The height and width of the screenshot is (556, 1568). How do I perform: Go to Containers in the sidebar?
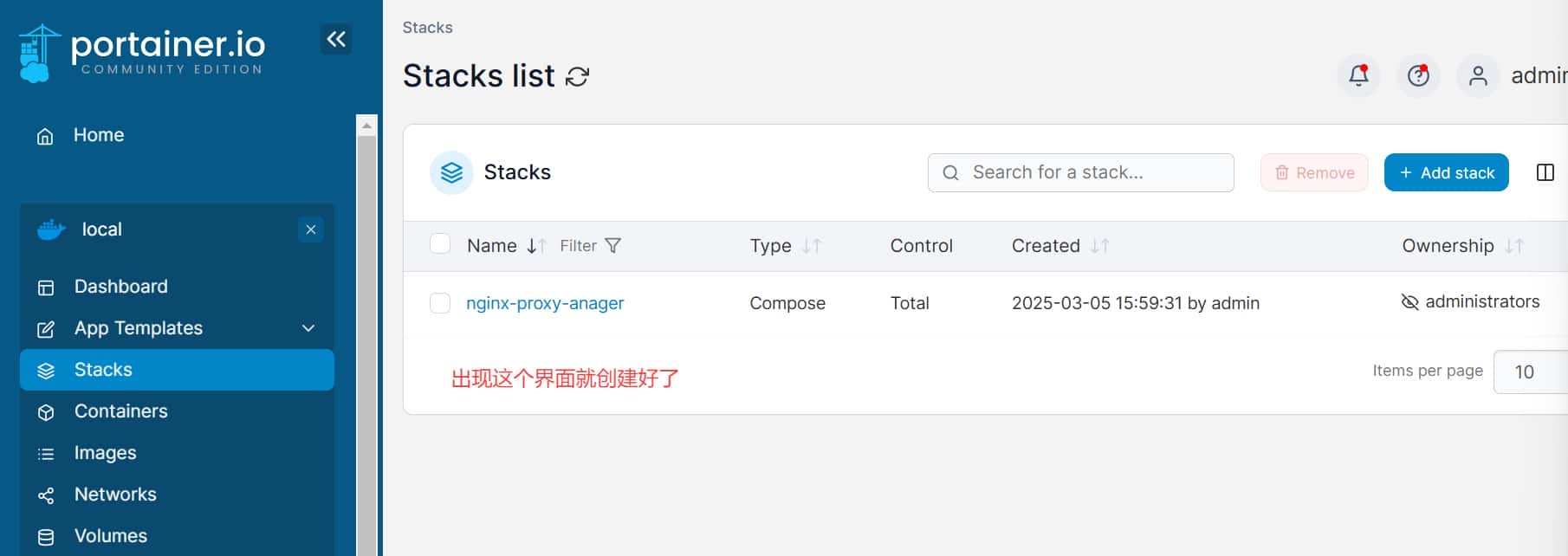click(120, 411)
